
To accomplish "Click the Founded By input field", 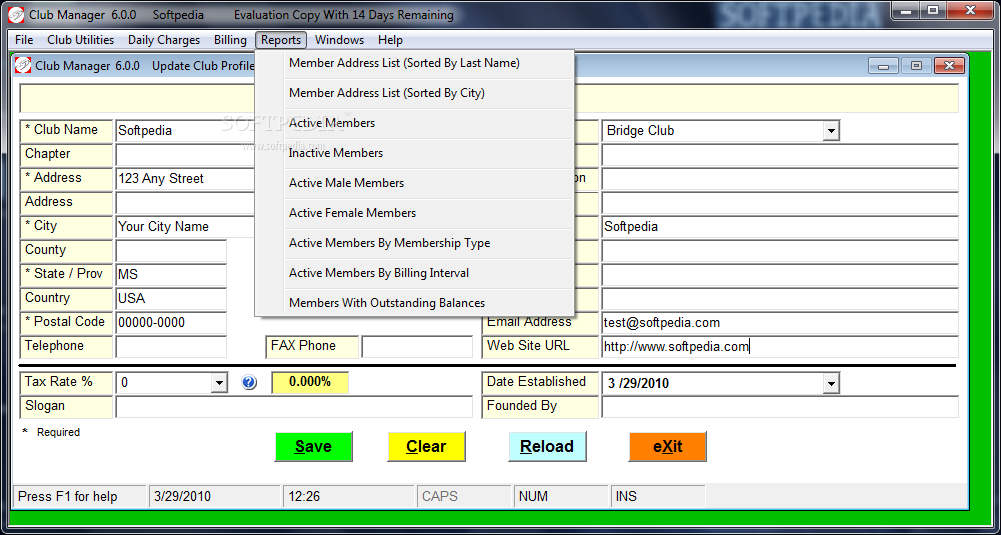I will (780, 407).
